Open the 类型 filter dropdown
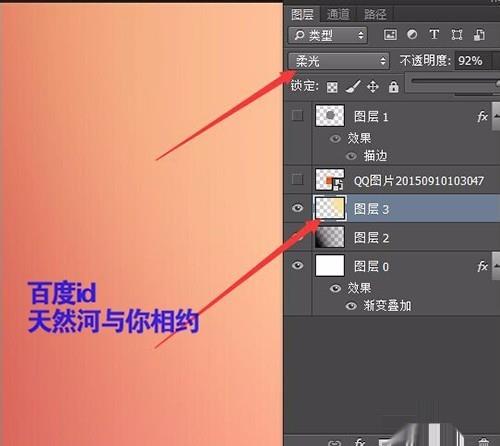The height and width of the screenshot is (446, 500). tap(328, 35)
